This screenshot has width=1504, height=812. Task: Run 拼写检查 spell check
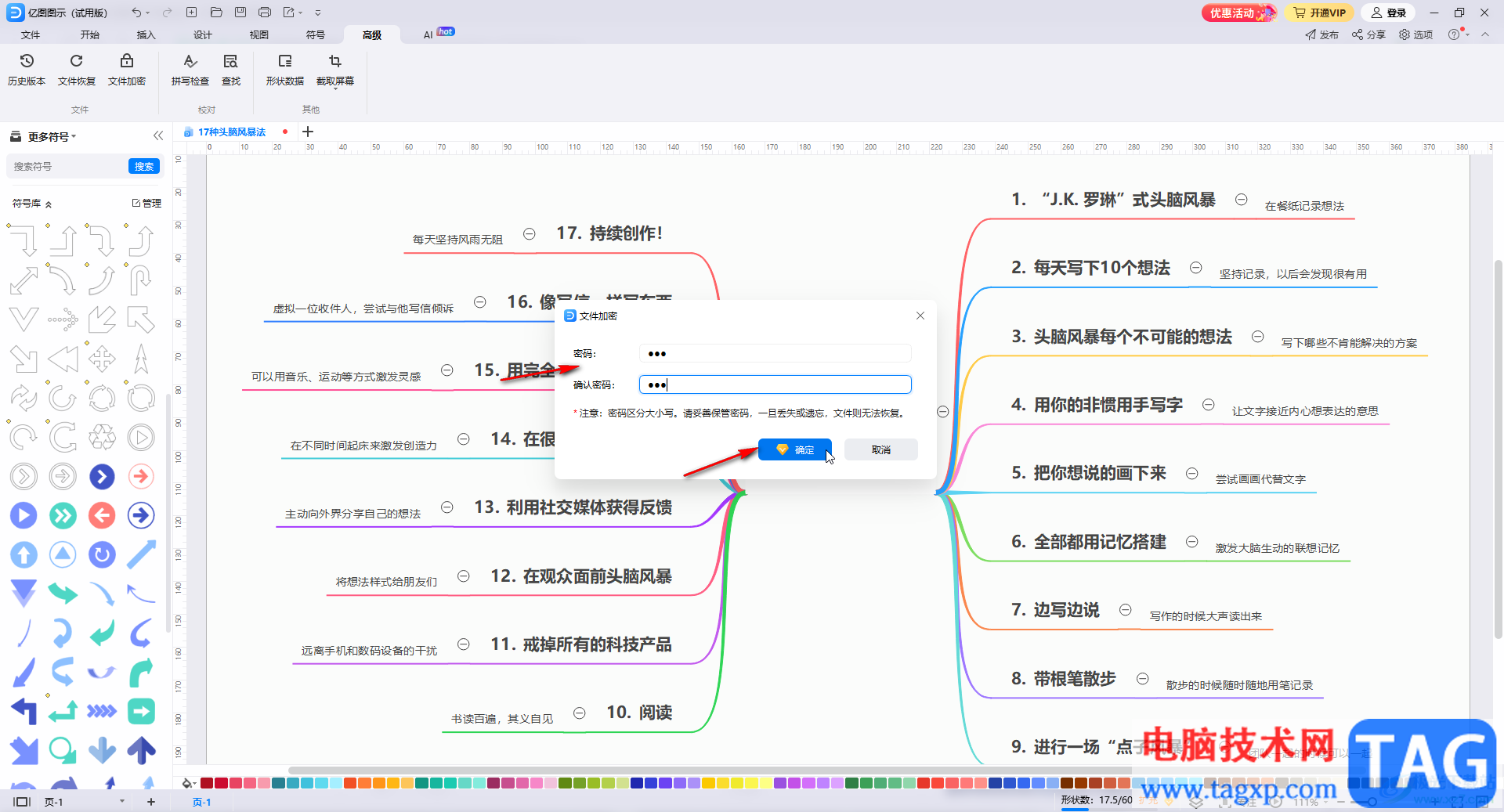pos(190,69)
